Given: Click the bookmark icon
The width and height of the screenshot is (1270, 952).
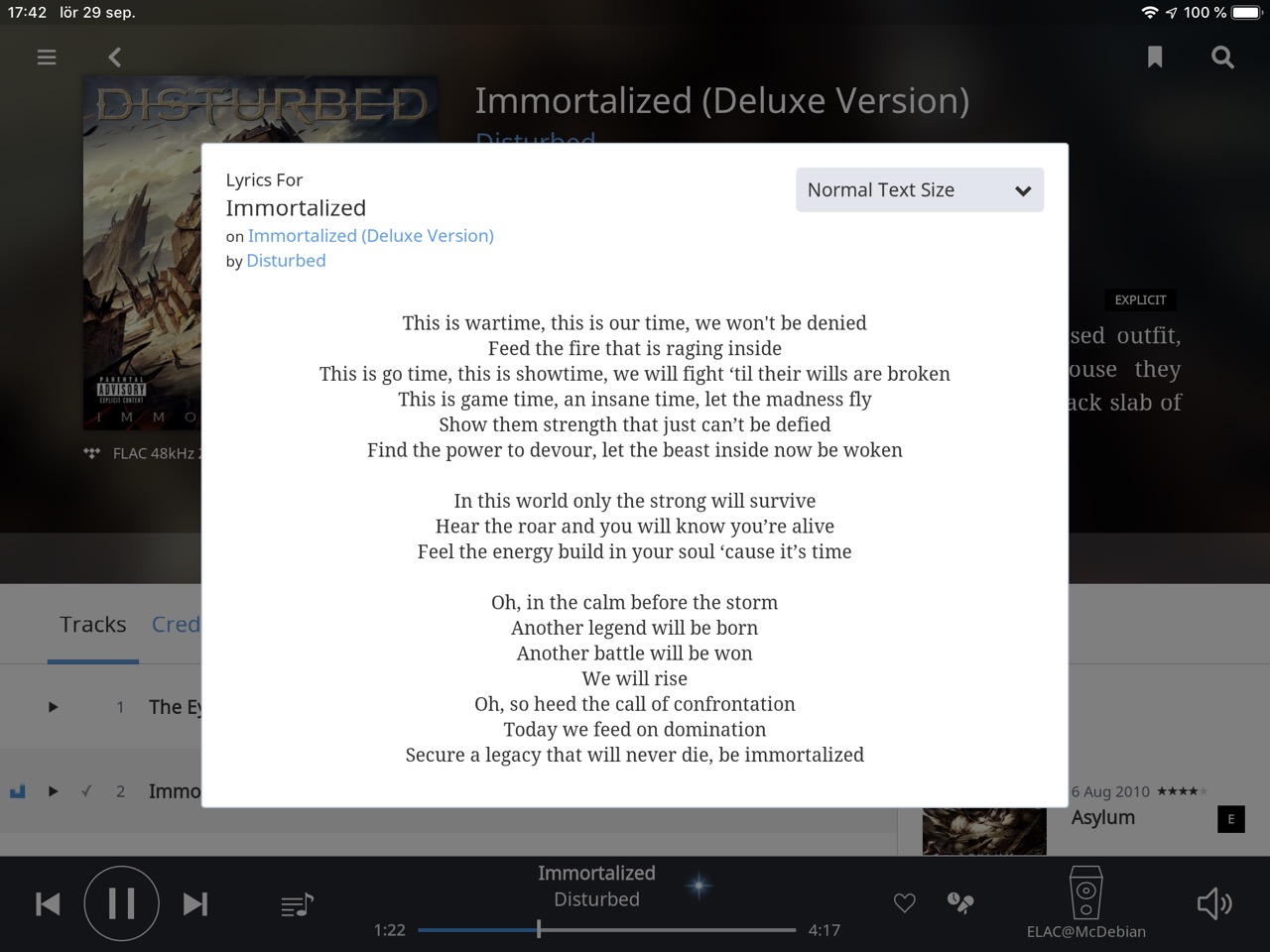Looking at the screenshot, I should (x=1155, y=58).
